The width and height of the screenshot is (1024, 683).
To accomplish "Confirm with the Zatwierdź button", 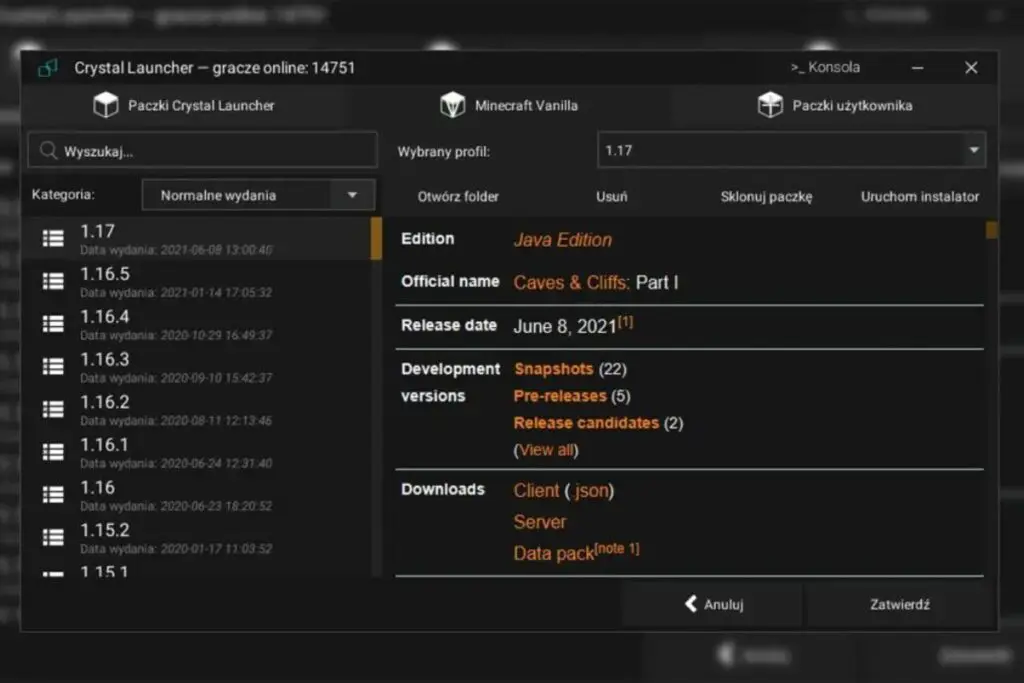I will [900, 604].
